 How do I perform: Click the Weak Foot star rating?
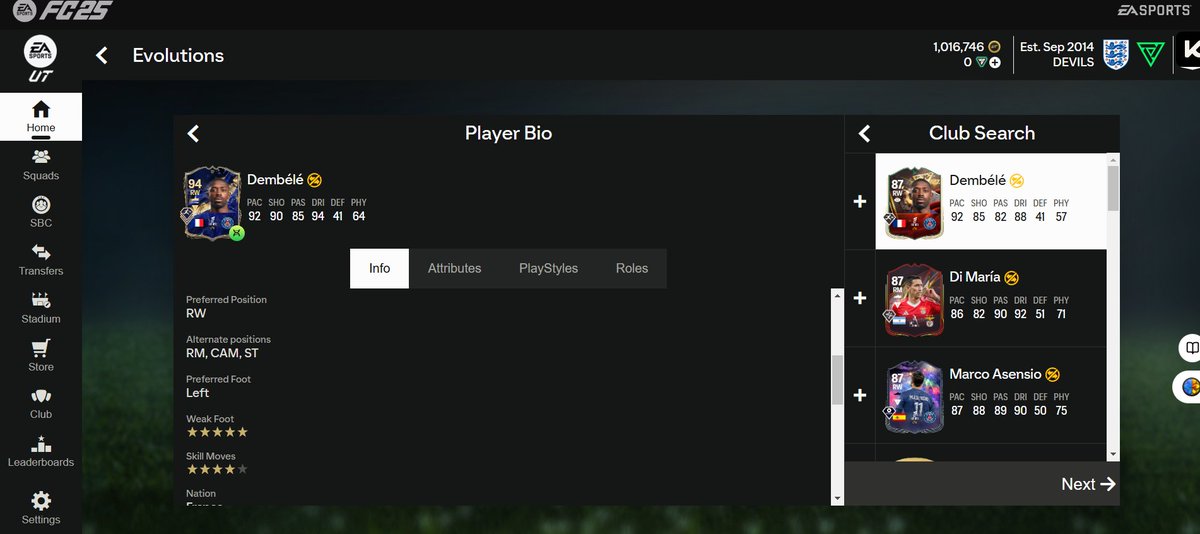tap(217, 432)
